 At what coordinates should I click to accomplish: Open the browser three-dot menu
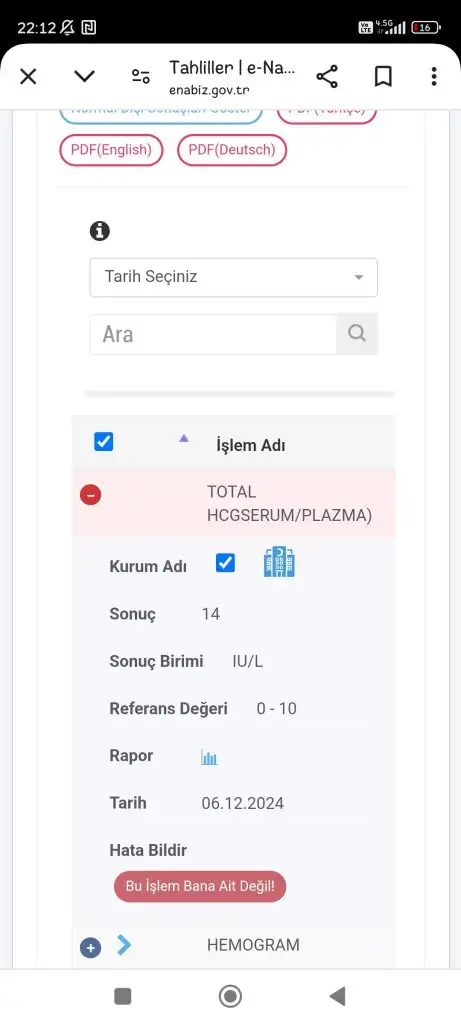434,77
